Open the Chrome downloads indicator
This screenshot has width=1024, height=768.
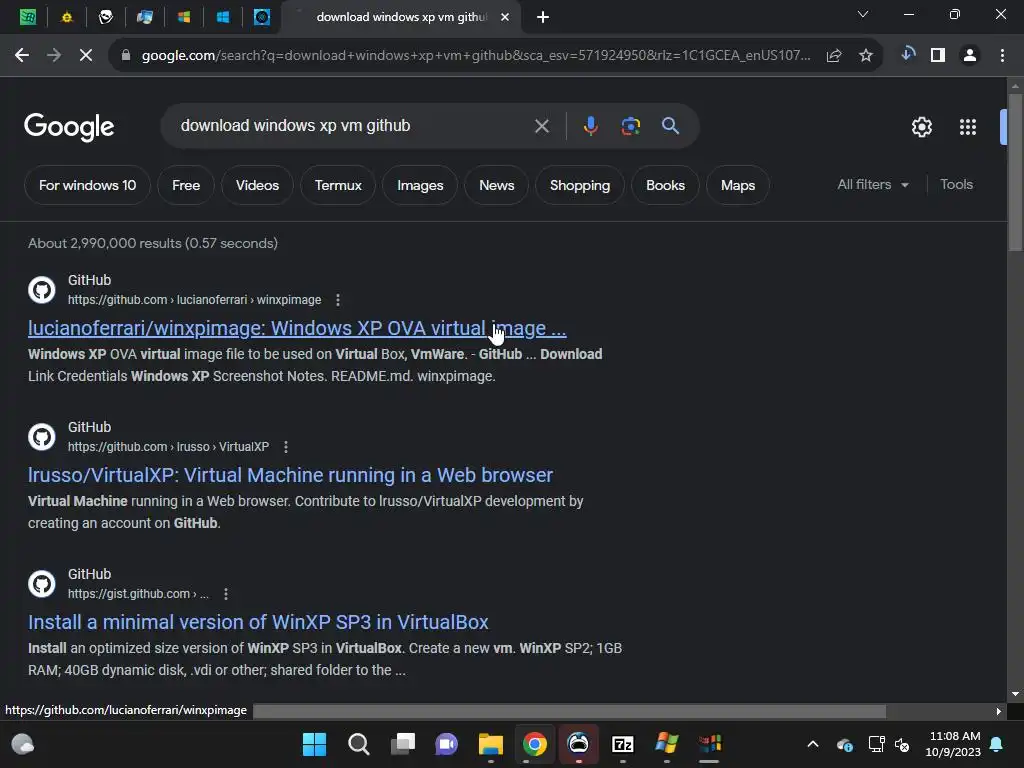(908, 54)
